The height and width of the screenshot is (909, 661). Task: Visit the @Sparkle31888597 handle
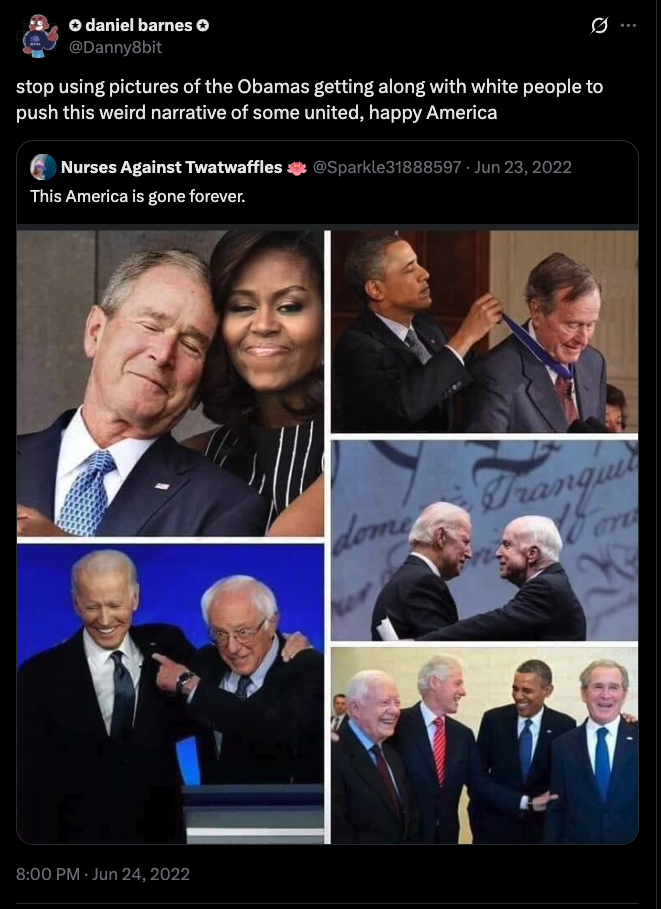click(387, 167)
